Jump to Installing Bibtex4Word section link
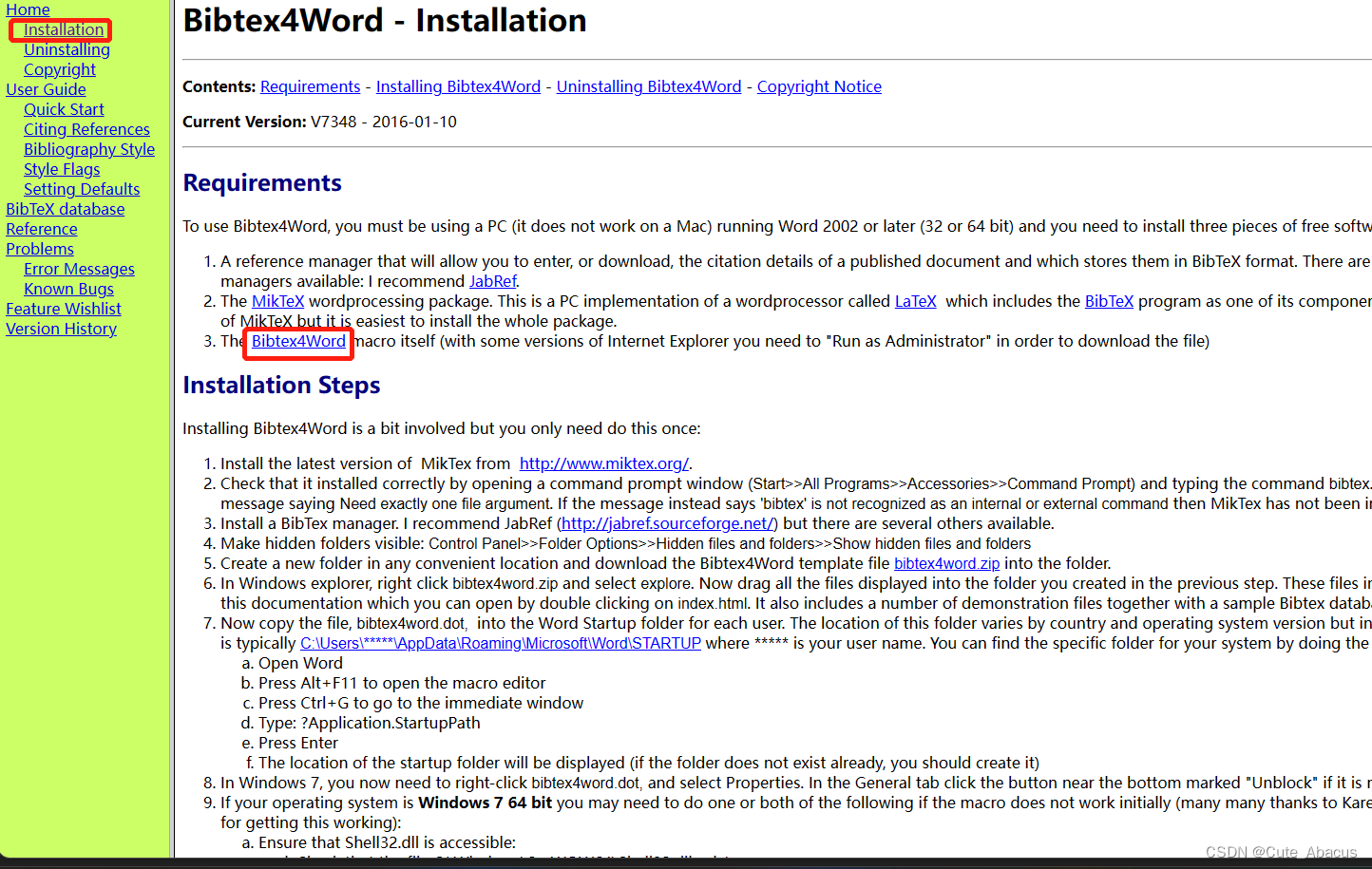 458,86
